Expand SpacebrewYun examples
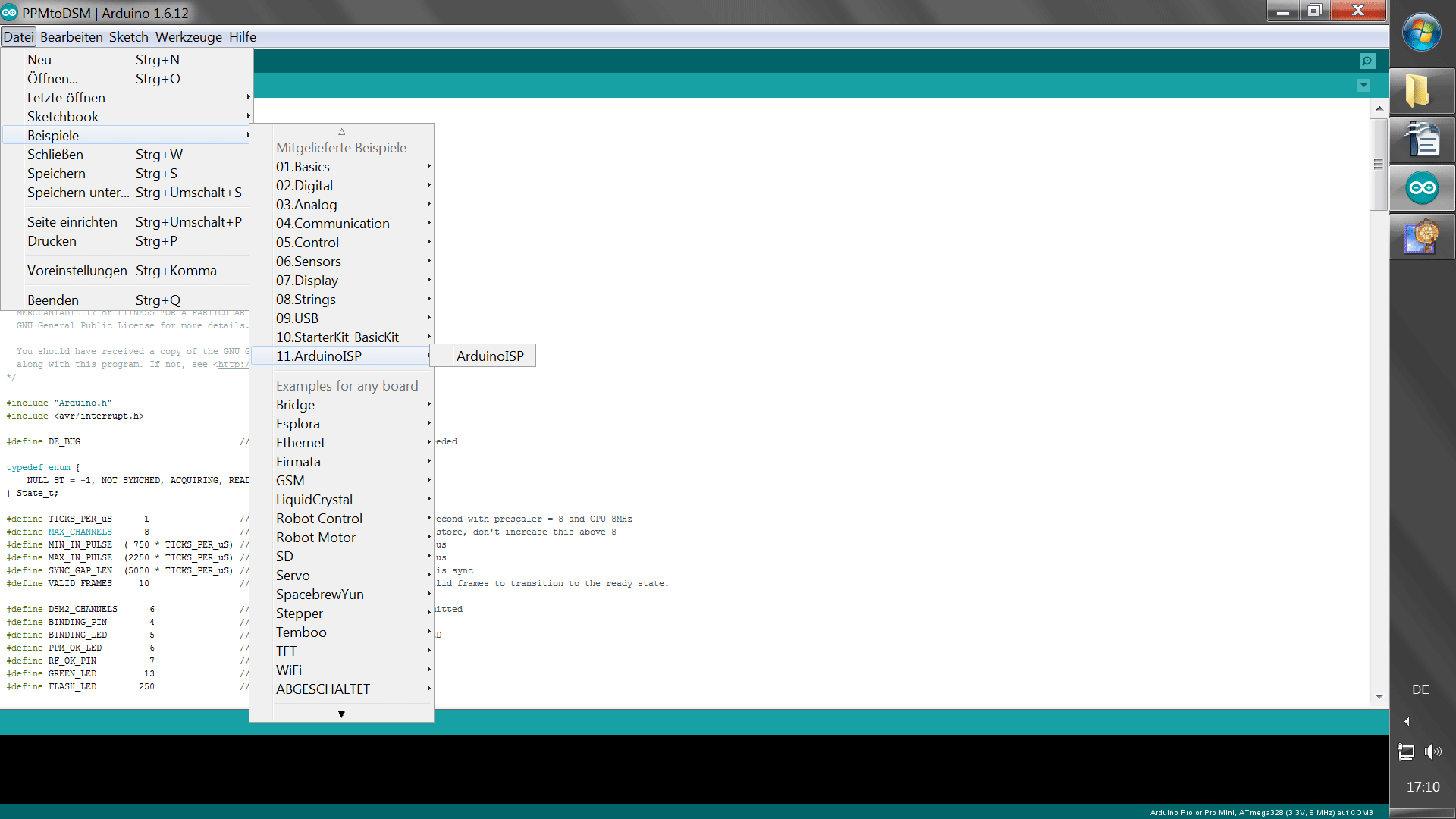 point(341,595)
